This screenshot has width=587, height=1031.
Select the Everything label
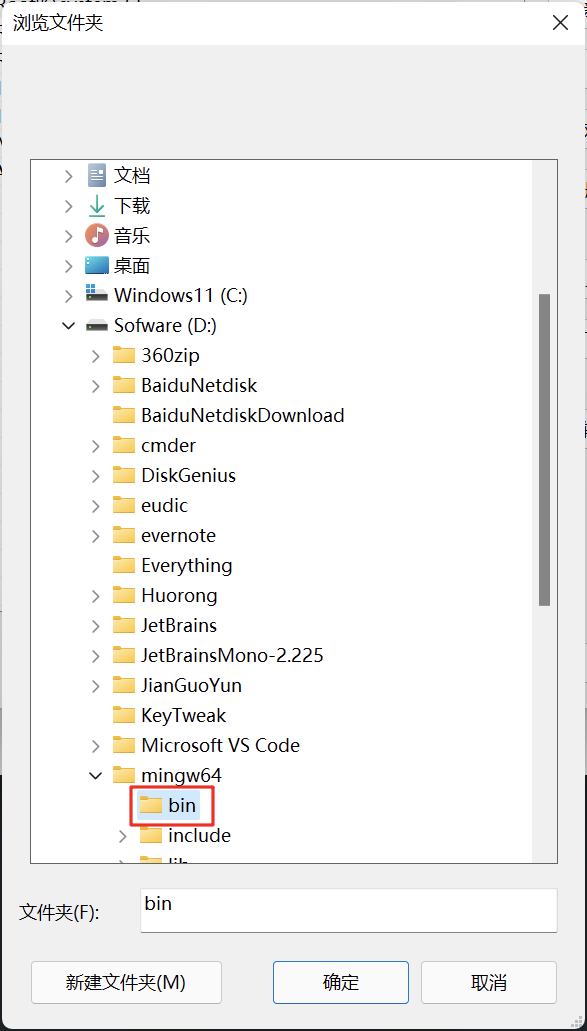[x=187, y=565]
